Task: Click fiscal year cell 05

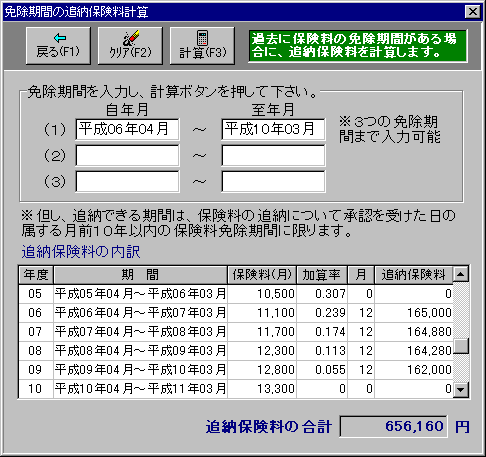Action: click(36, 294)
